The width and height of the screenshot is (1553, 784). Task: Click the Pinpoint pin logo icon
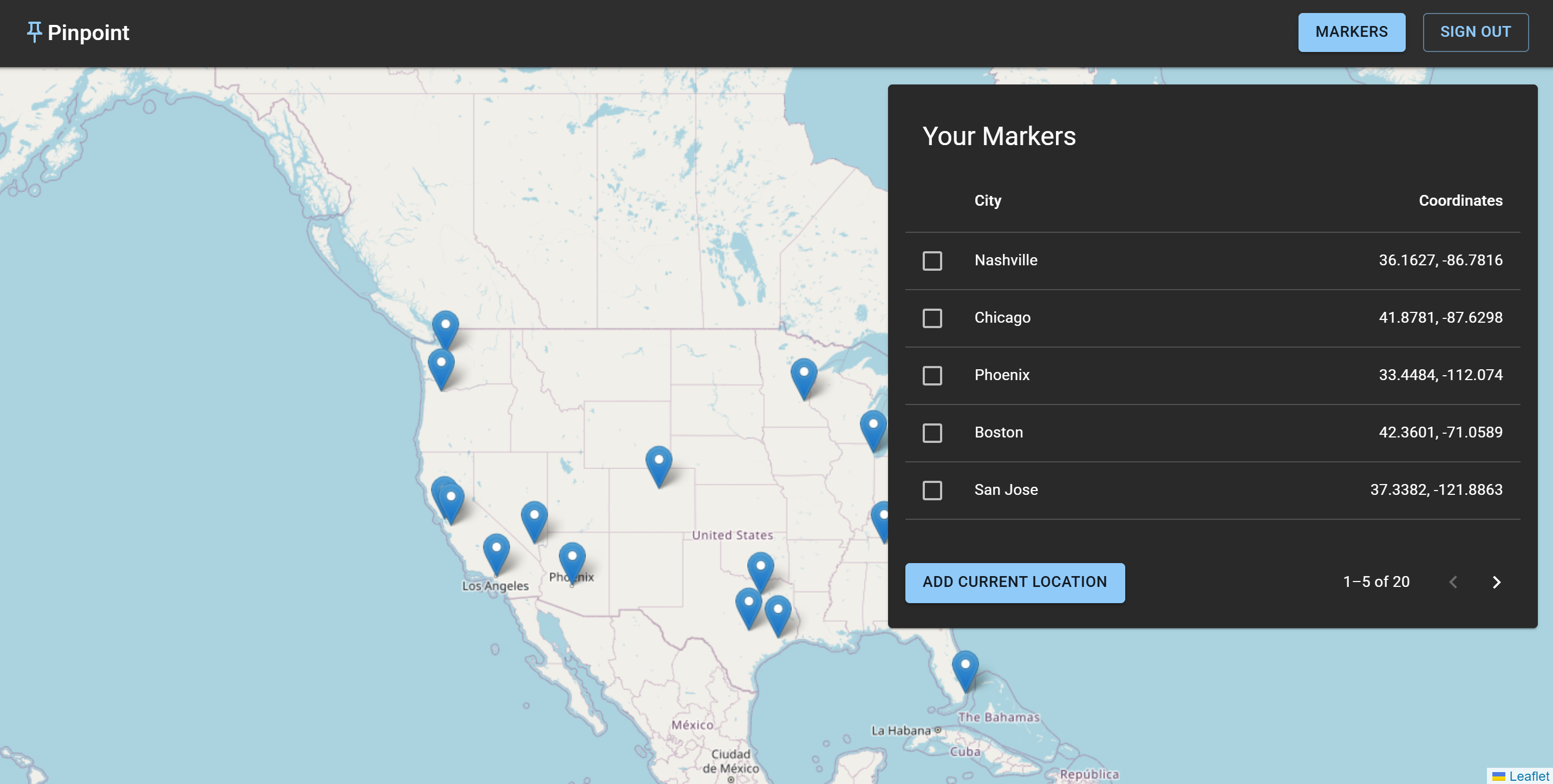34,32
